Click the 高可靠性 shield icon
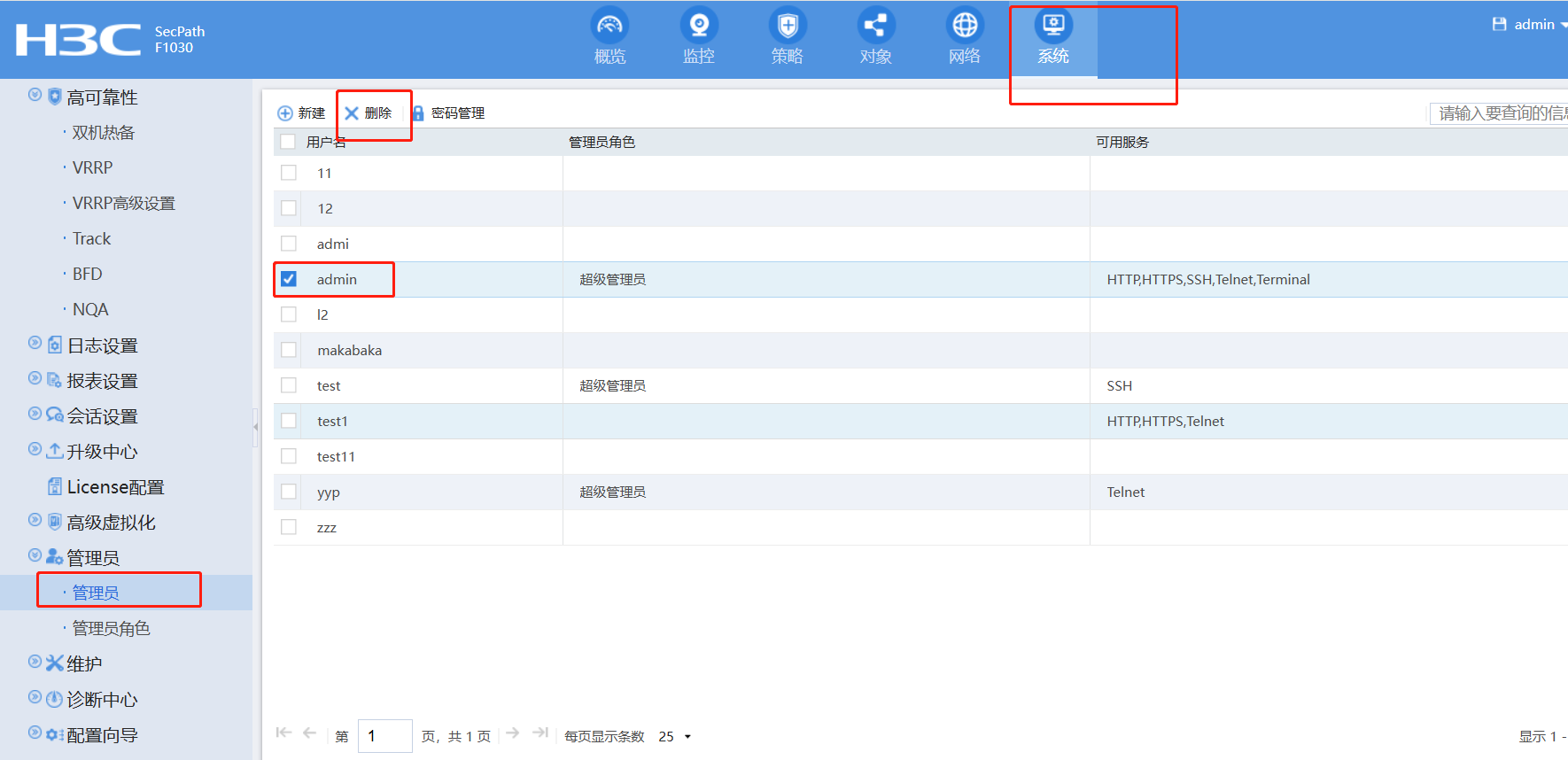Viewport: 1568px width, 760px height. [55, 97]
